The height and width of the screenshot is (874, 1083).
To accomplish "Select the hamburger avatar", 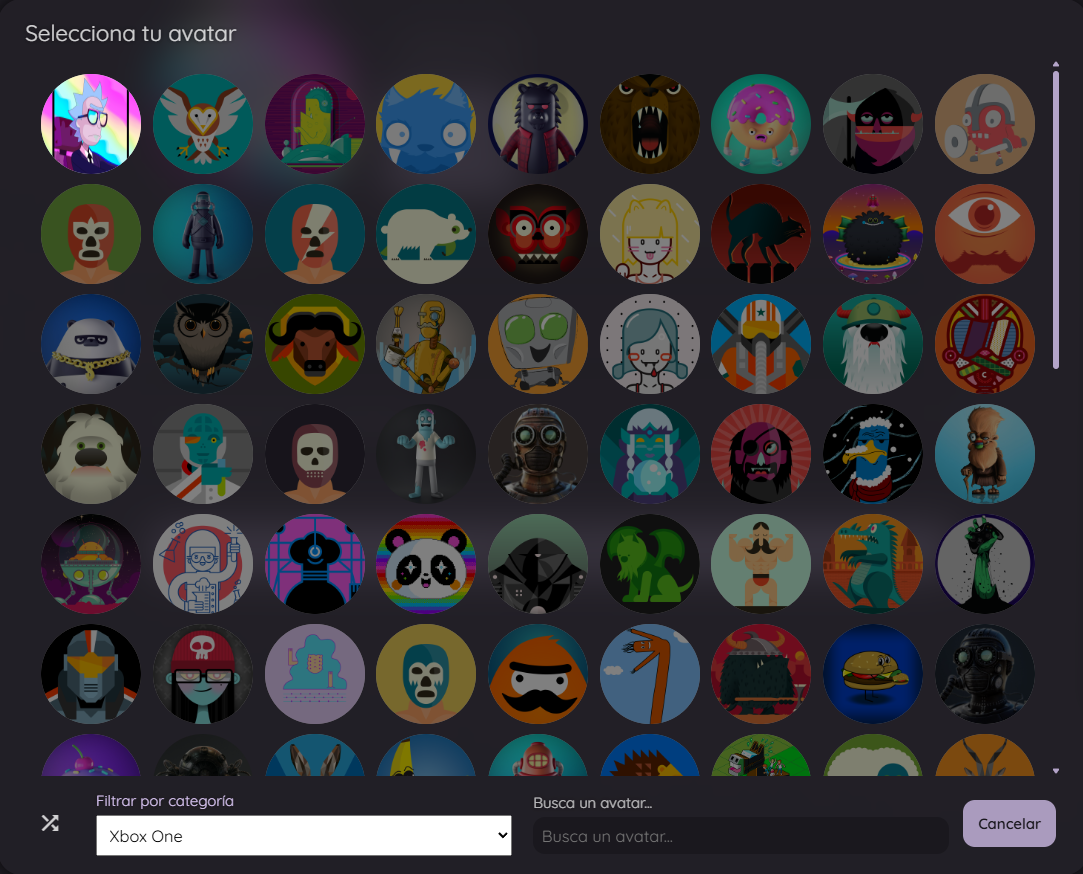I will pyautogui.click(x=873, y=674).
